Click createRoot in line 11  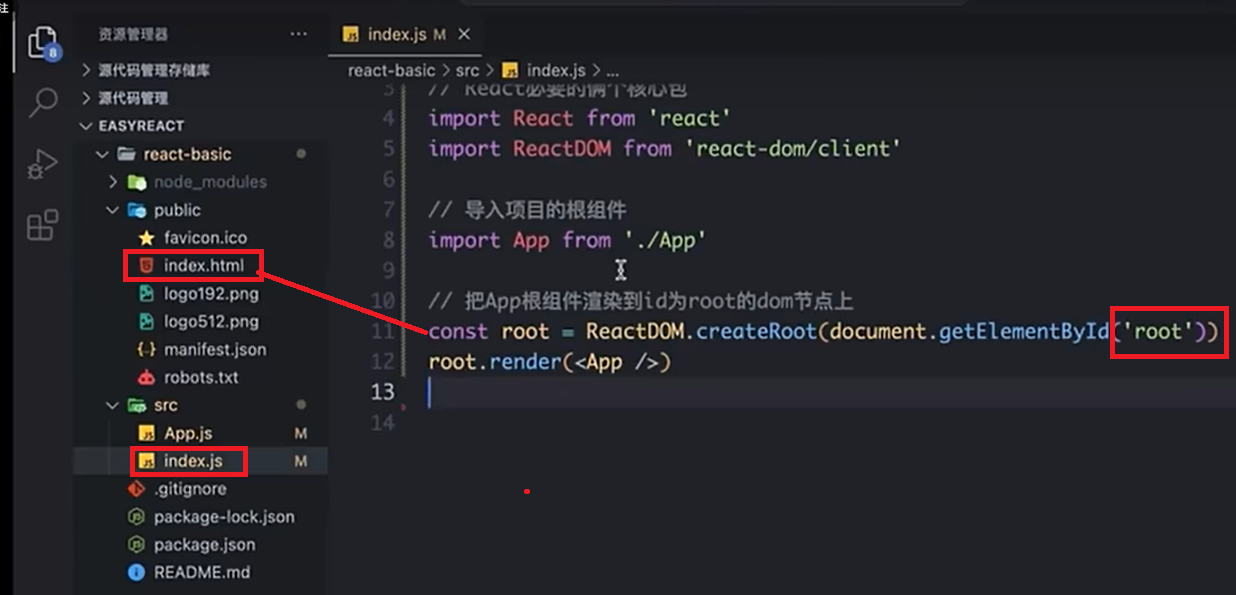(756, 331)
